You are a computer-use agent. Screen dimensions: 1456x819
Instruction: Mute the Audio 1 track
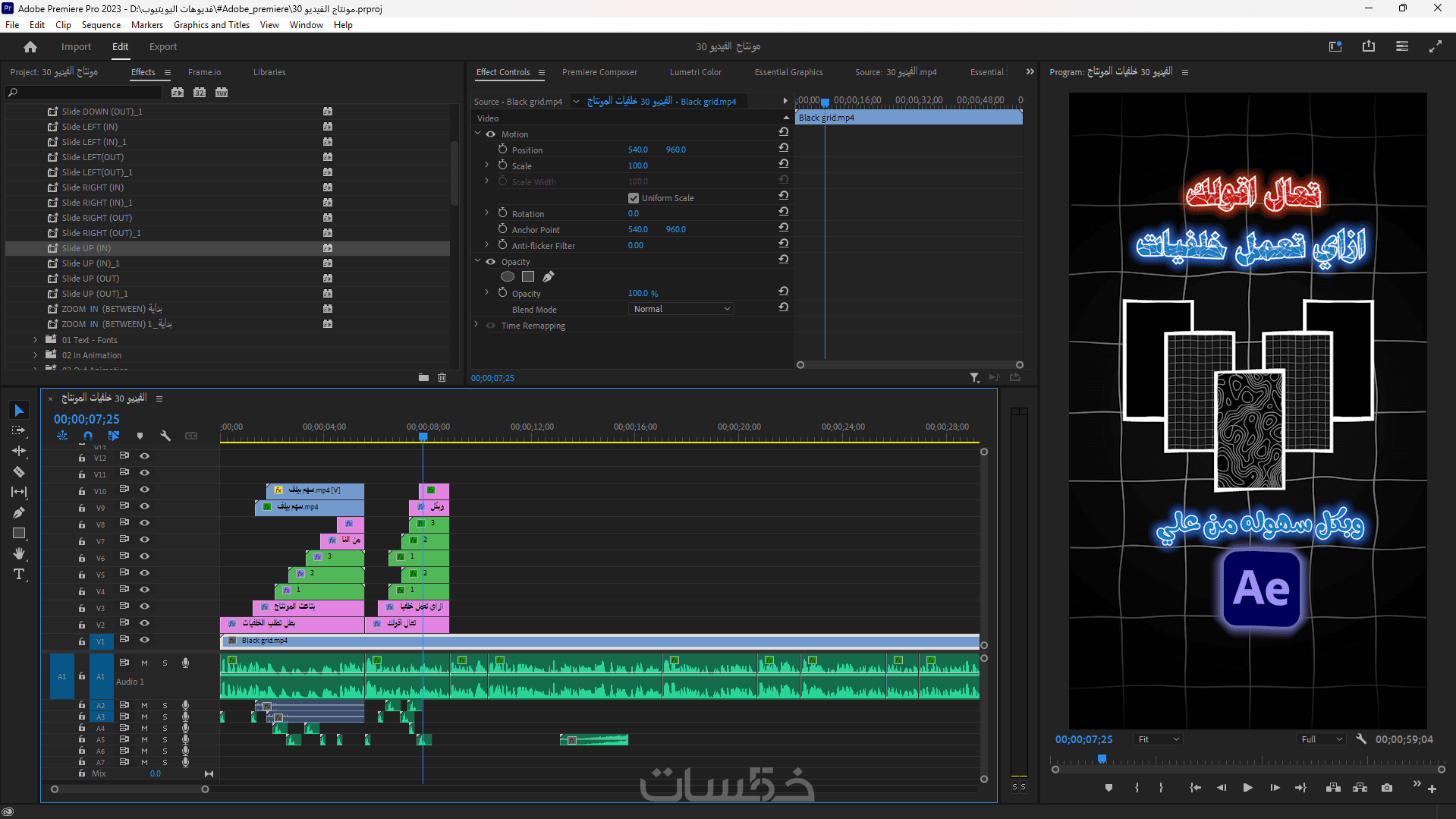coord(144,663)
